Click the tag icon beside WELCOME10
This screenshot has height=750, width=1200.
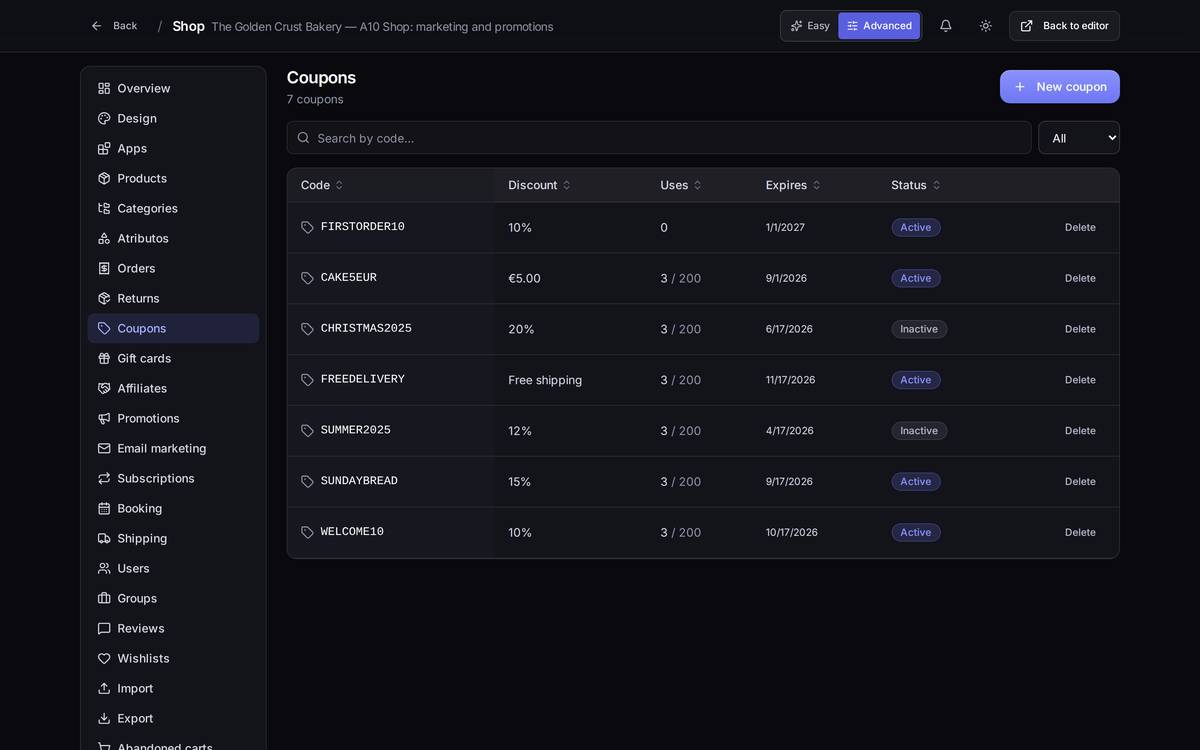(308, 533)
